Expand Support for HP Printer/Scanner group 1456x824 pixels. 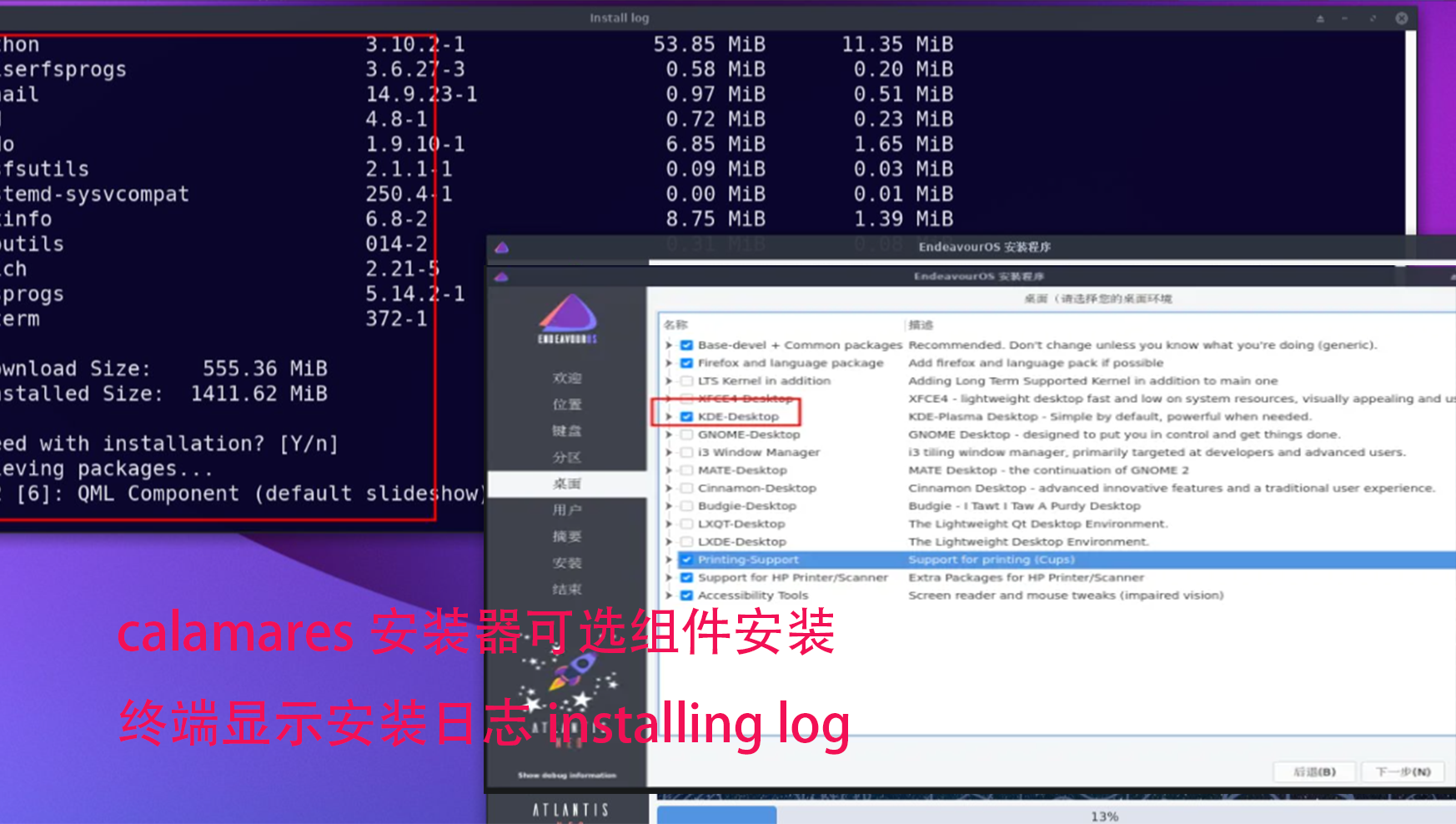tap(669, 578)
